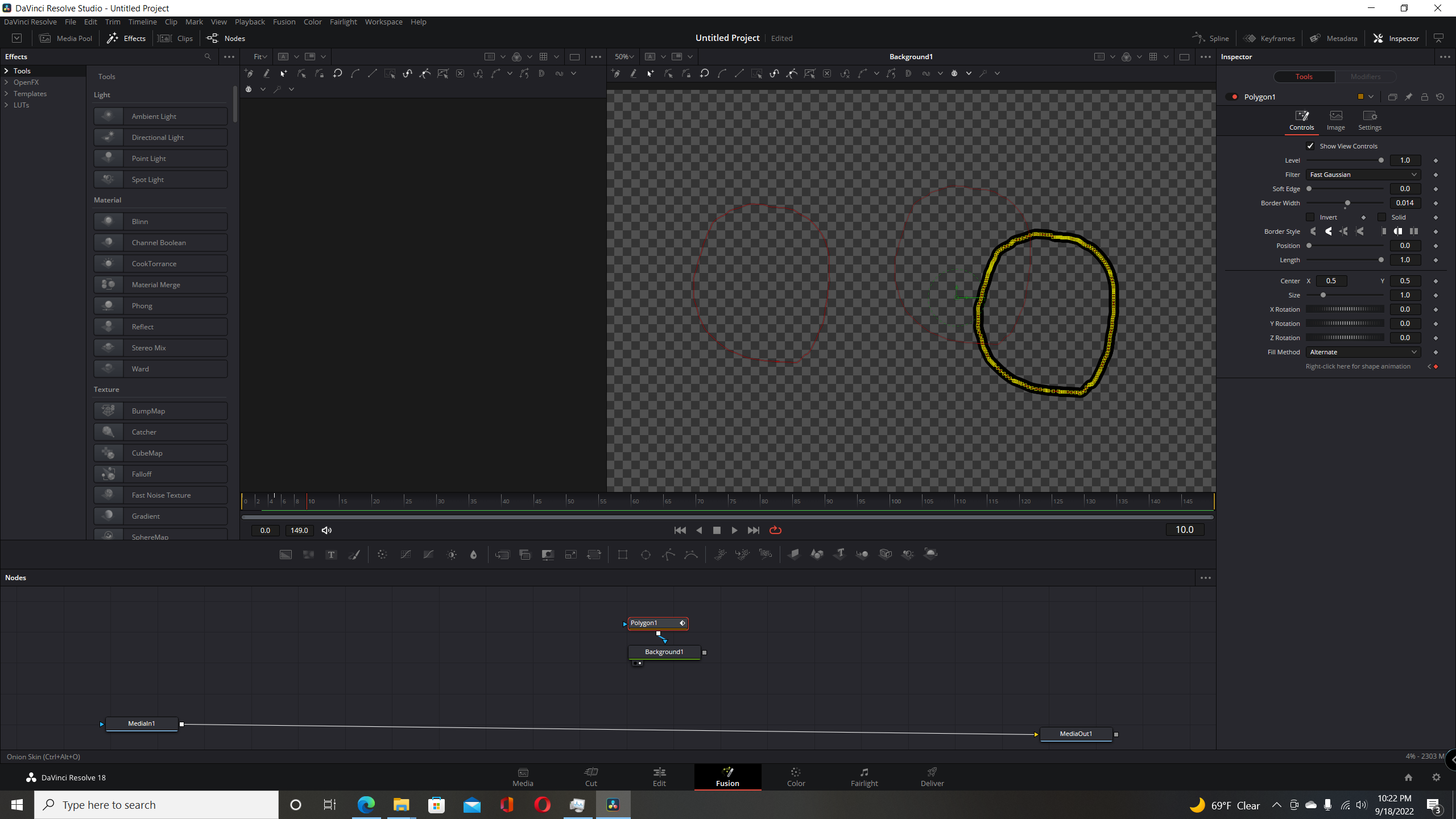Open the Spline editor panel
Screen dimensions: 1456x819
1211,38
